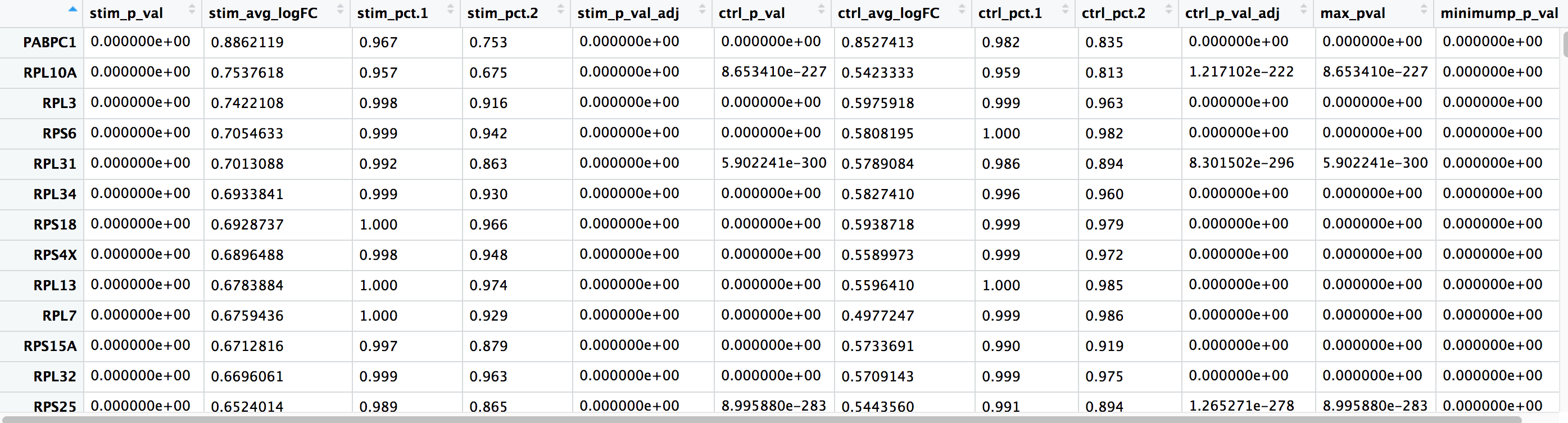Click the value 8.301502e-296 for RPL31
Image resolution: width=1568 pixels, height=423 pixels.
click(1241, 163)
